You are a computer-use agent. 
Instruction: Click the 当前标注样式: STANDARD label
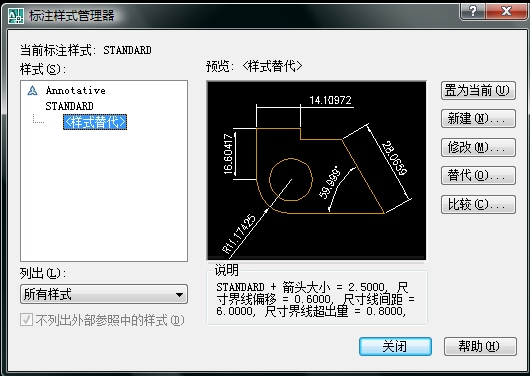[x=86, y=50]
